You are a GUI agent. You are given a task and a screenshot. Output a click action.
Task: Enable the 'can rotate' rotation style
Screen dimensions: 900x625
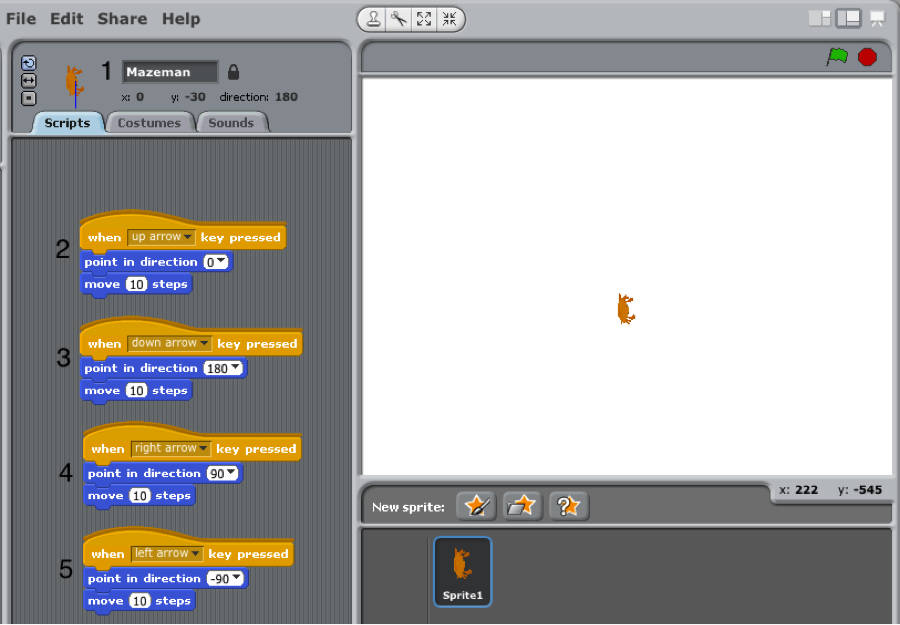[28, 63]
